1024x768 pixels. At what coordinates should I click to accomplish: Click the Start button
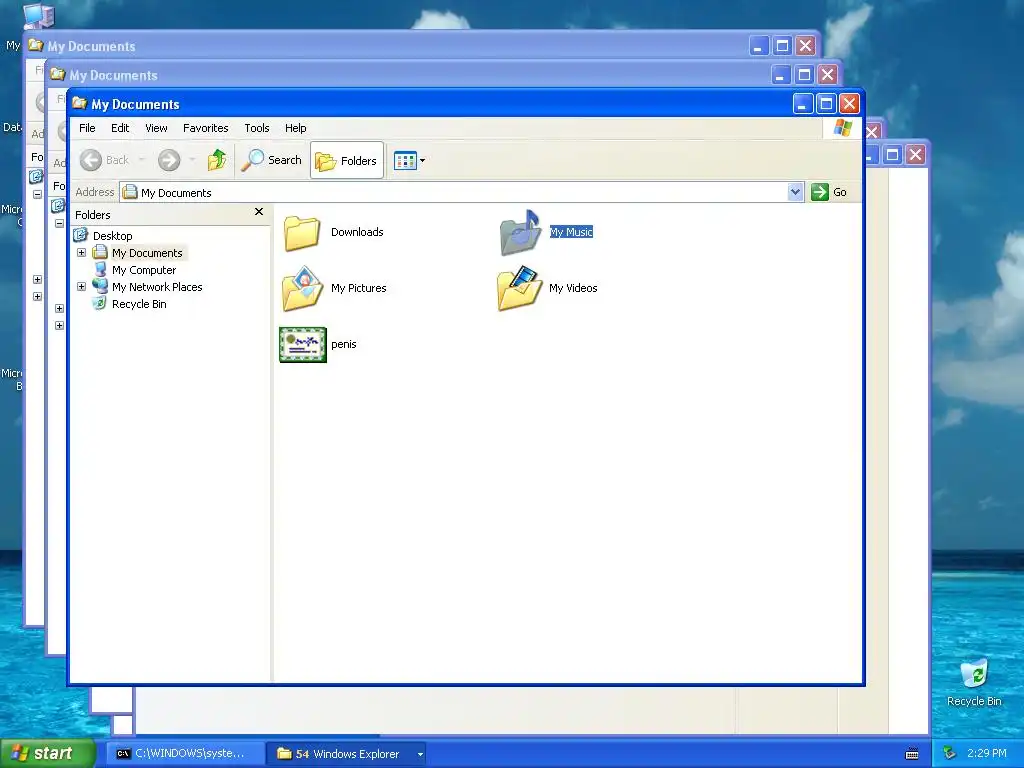pos(47,754)
